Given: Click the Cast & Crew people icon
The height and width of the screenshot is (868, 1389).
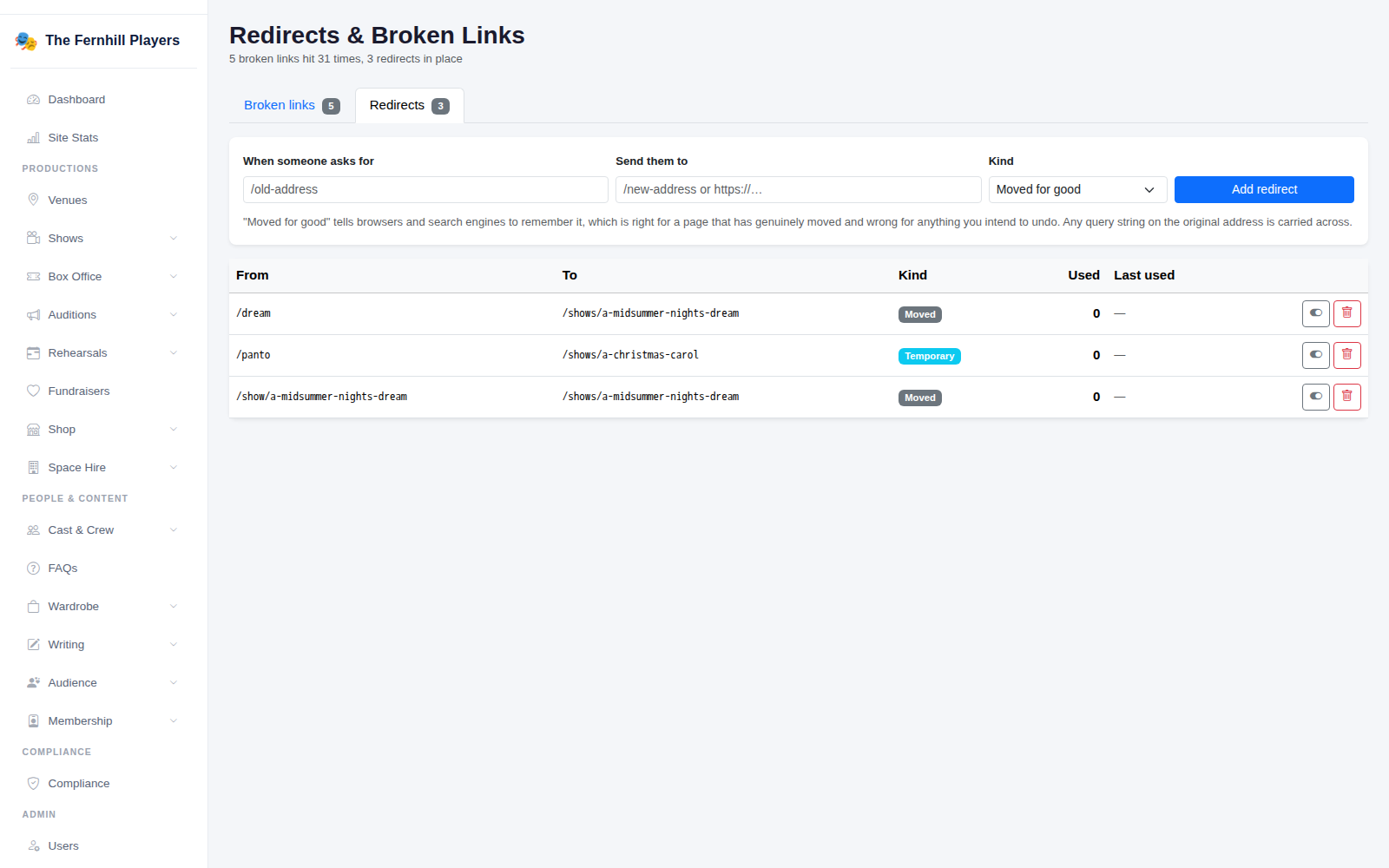Looking at the screenshot, I should pyautogui.click(x=33, y=530).
